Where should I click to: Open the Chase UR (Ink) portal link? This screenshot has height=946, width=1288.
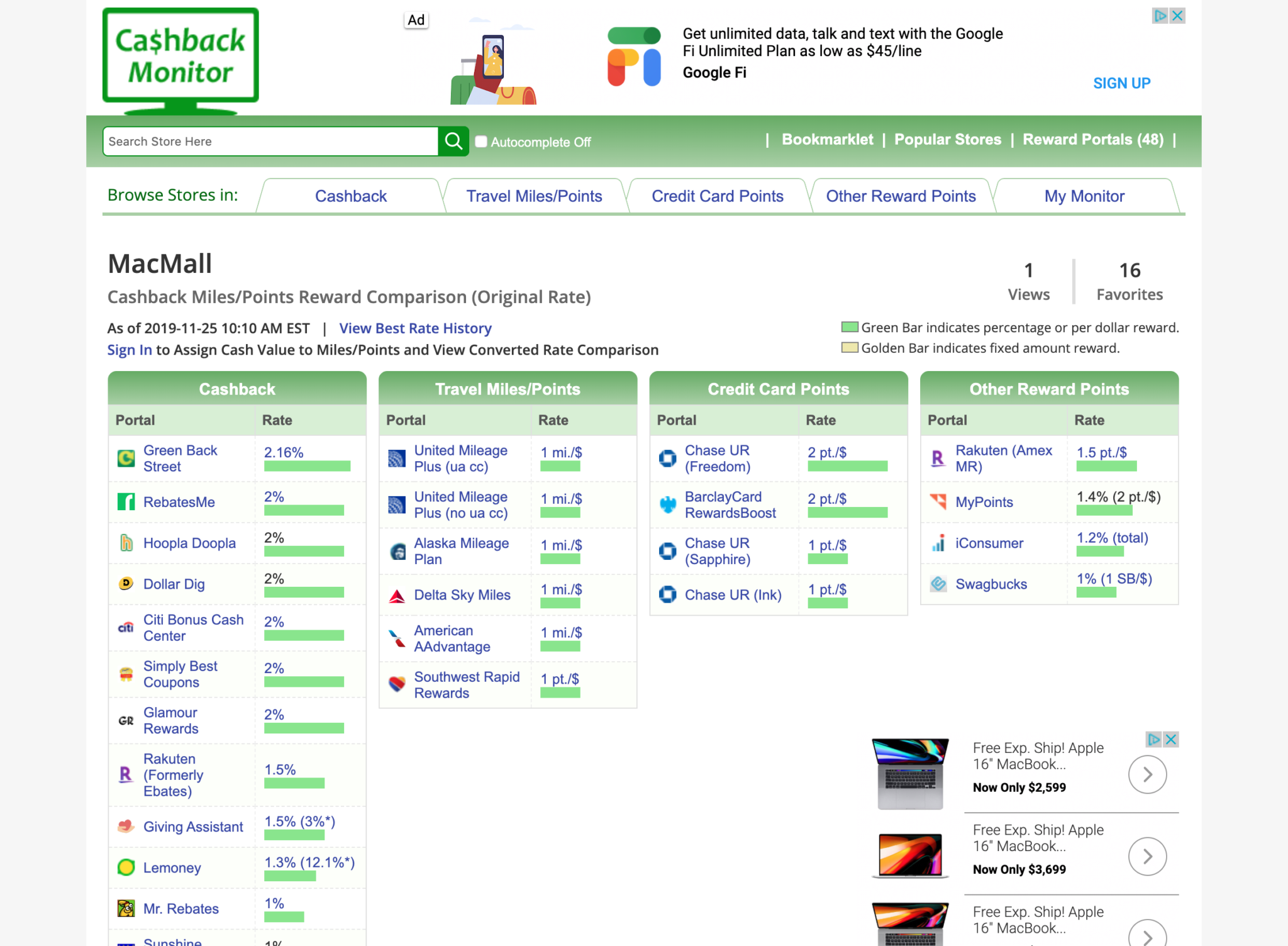[x=733, y=595]
